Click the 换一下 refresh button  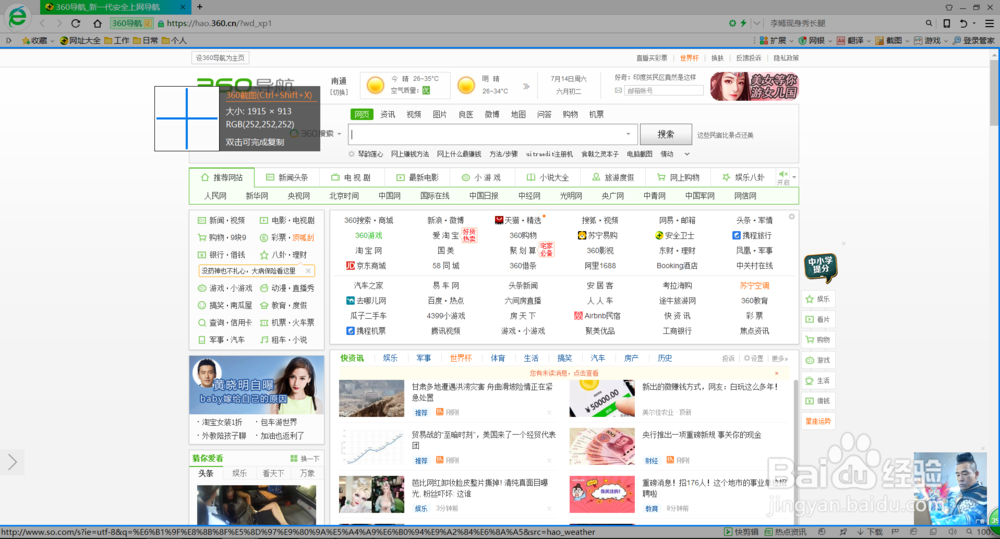tap(305, 459)
